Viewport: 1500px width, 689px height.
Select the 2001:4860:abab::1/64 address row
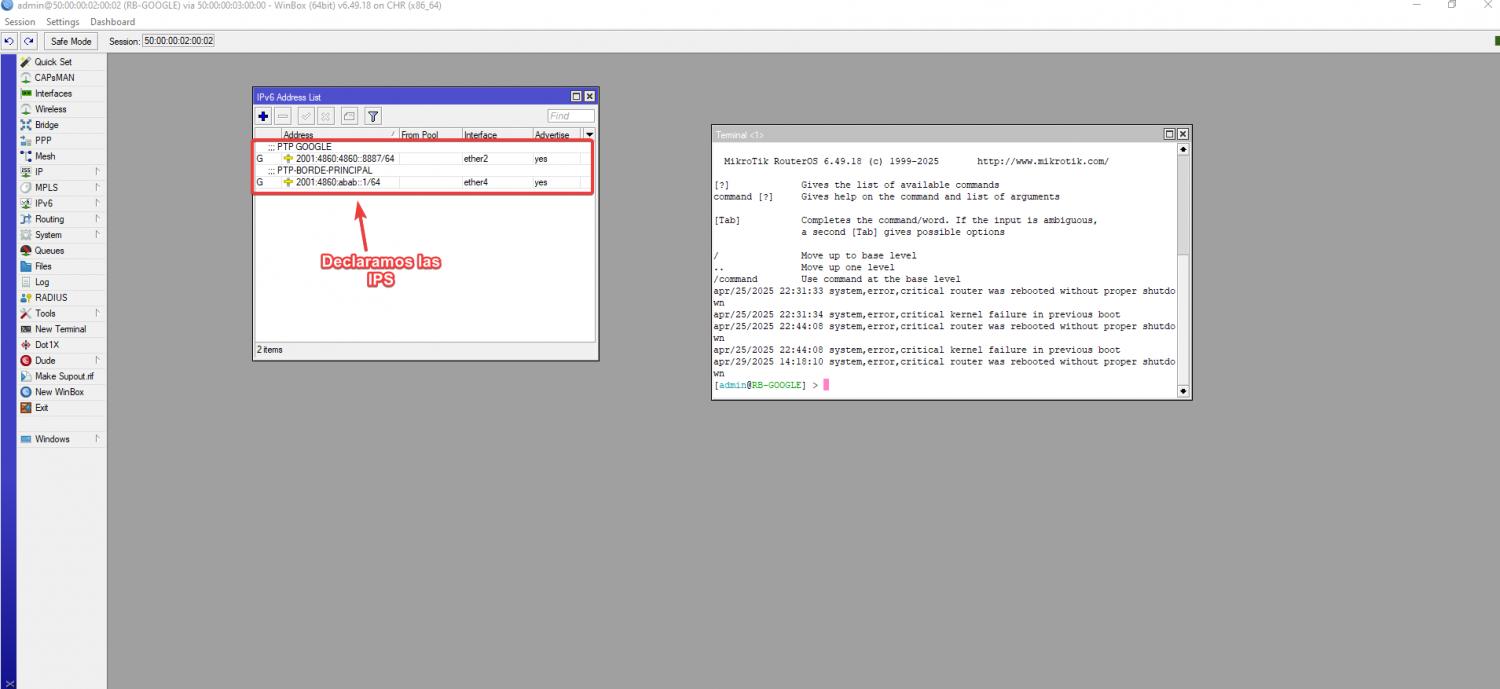tap(338, 182)
